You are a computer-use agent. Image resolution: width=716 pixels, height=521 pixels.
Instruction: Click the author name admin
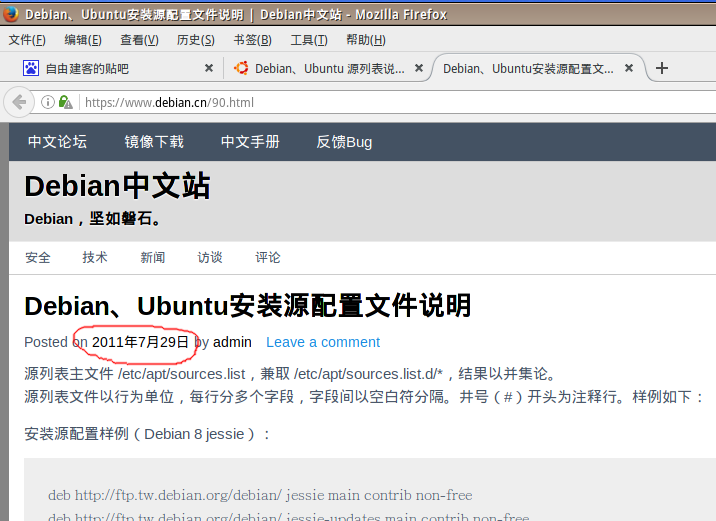[232, 342]
